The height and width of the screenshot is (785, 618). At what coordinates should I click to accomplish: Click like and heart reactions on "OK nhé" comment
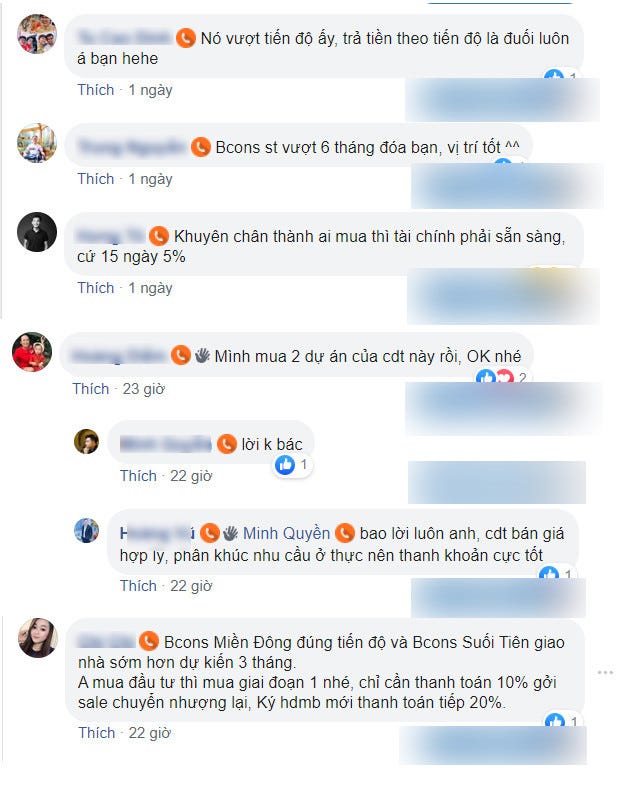tap(495, 376)
